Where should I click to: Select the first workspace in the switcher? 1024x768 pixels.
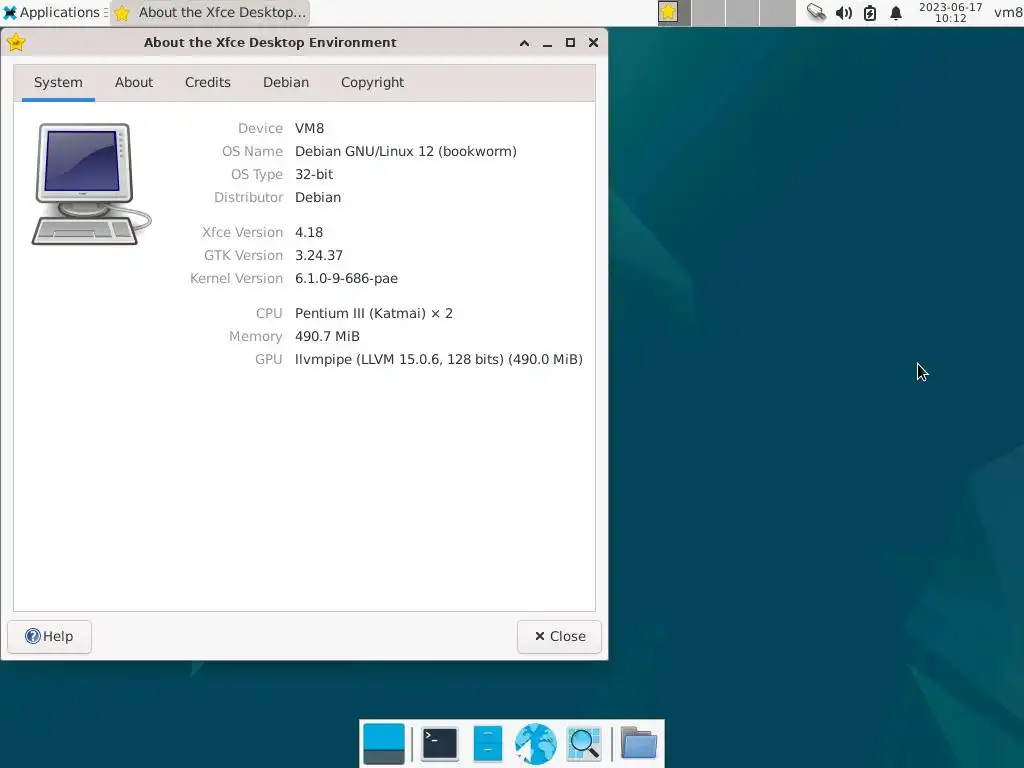coord(674,12)
